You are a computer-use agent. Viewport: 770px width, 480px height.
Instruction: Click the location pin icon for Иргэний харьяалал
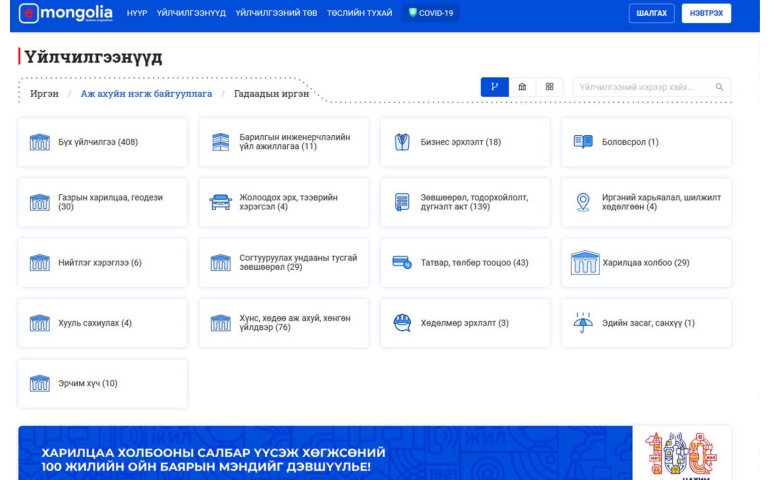click(583, 202)
